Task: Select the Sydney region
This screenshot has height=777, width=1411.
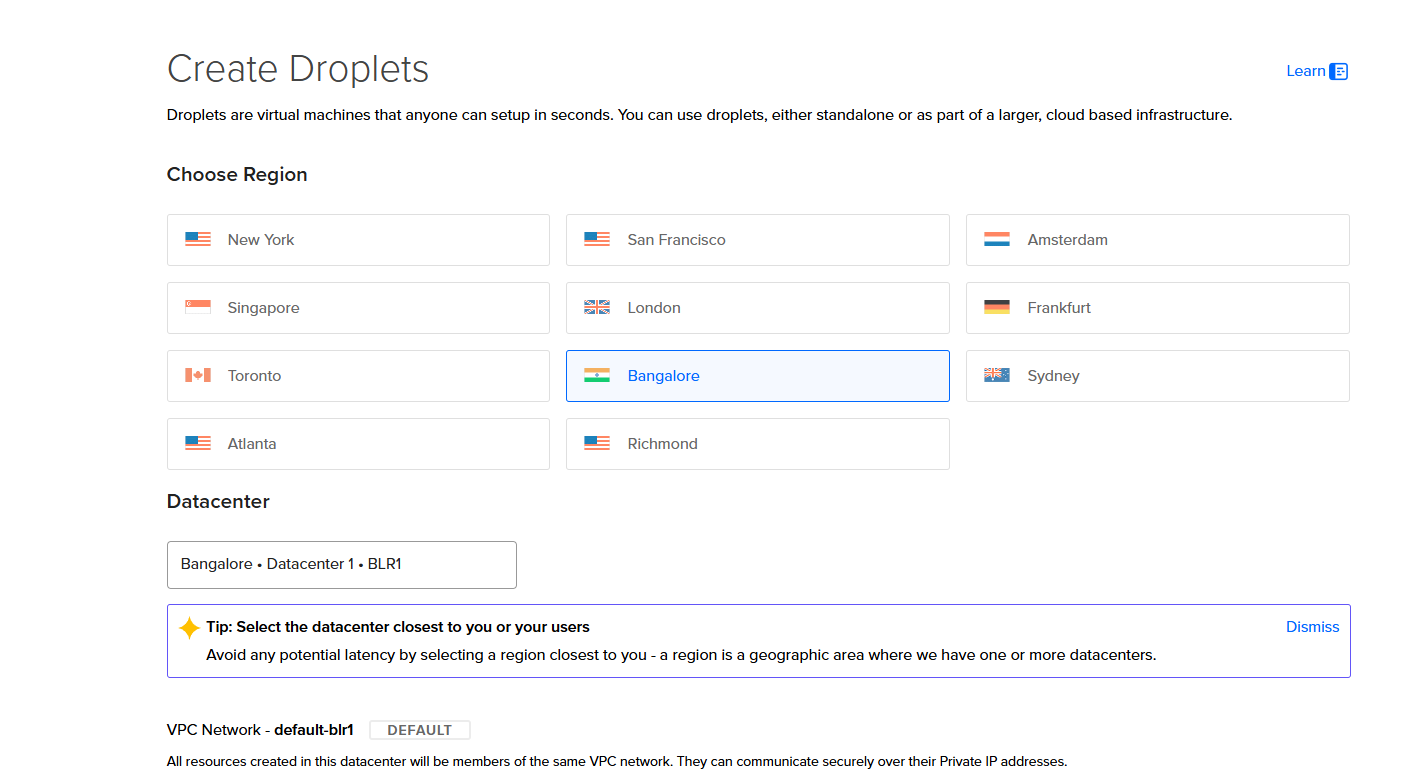Action: pyautogui.click(x=1157, y=375)
